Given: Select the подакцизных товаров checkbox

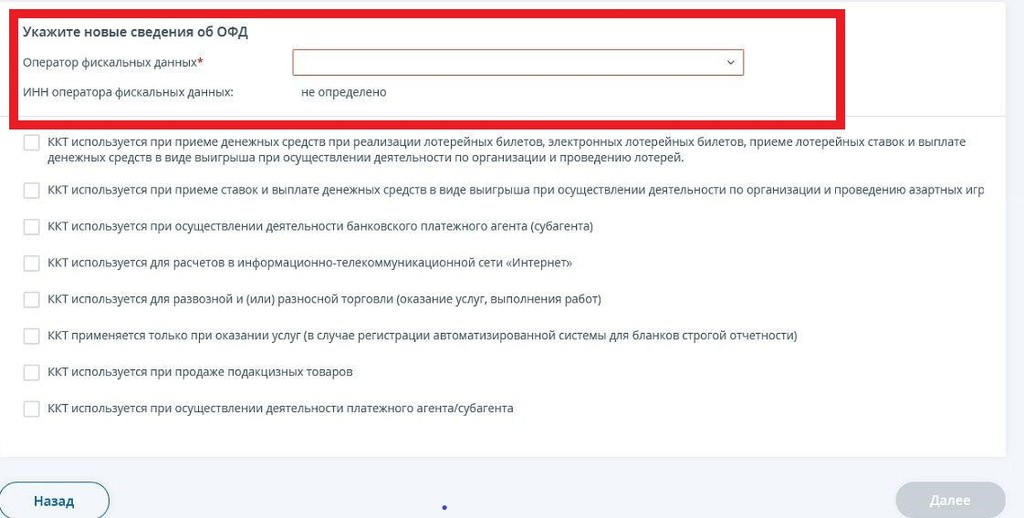Looking at the screenshot, I should pos(31,372).
